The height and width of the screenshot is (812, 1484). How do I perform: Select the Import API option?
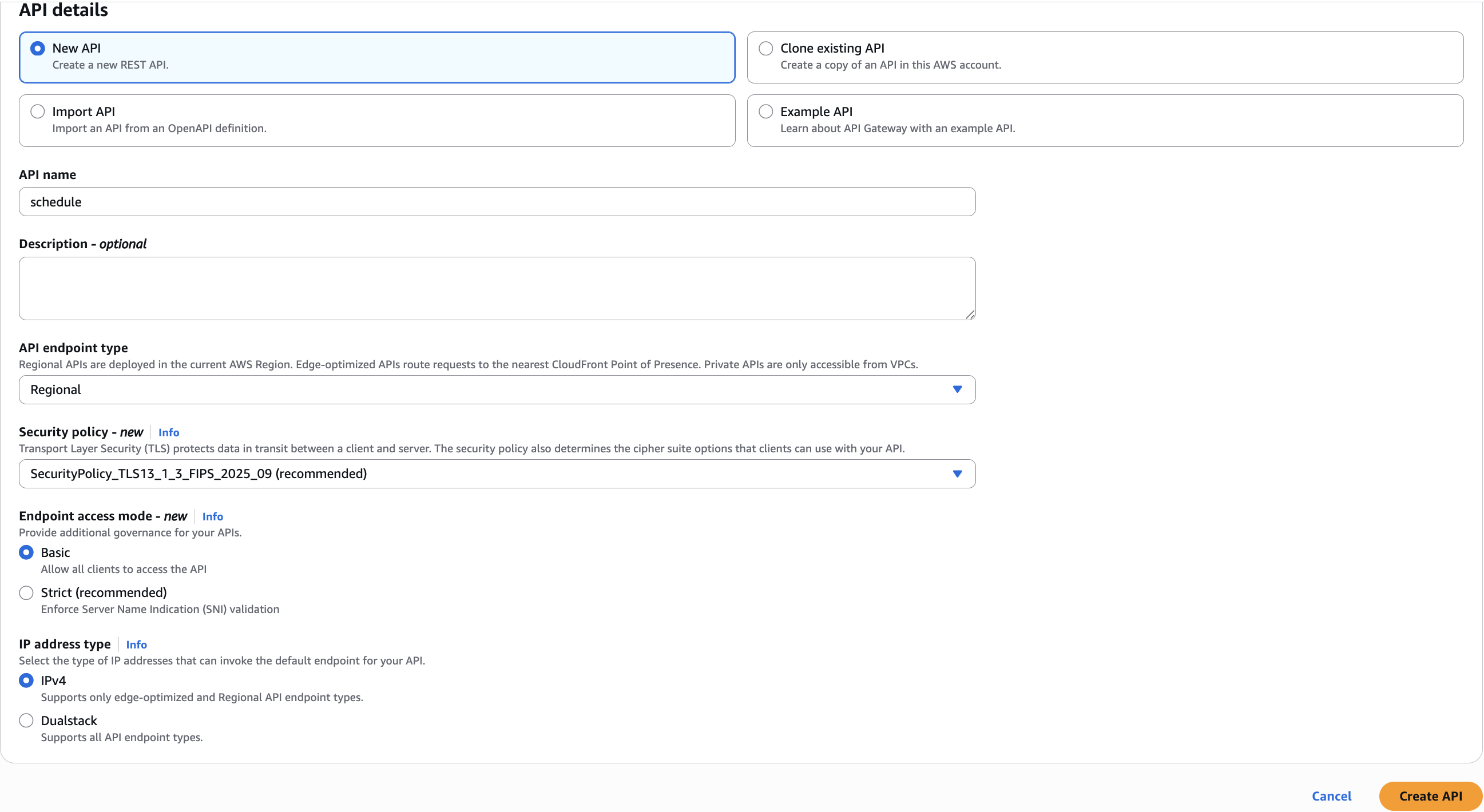coord(37,111)
